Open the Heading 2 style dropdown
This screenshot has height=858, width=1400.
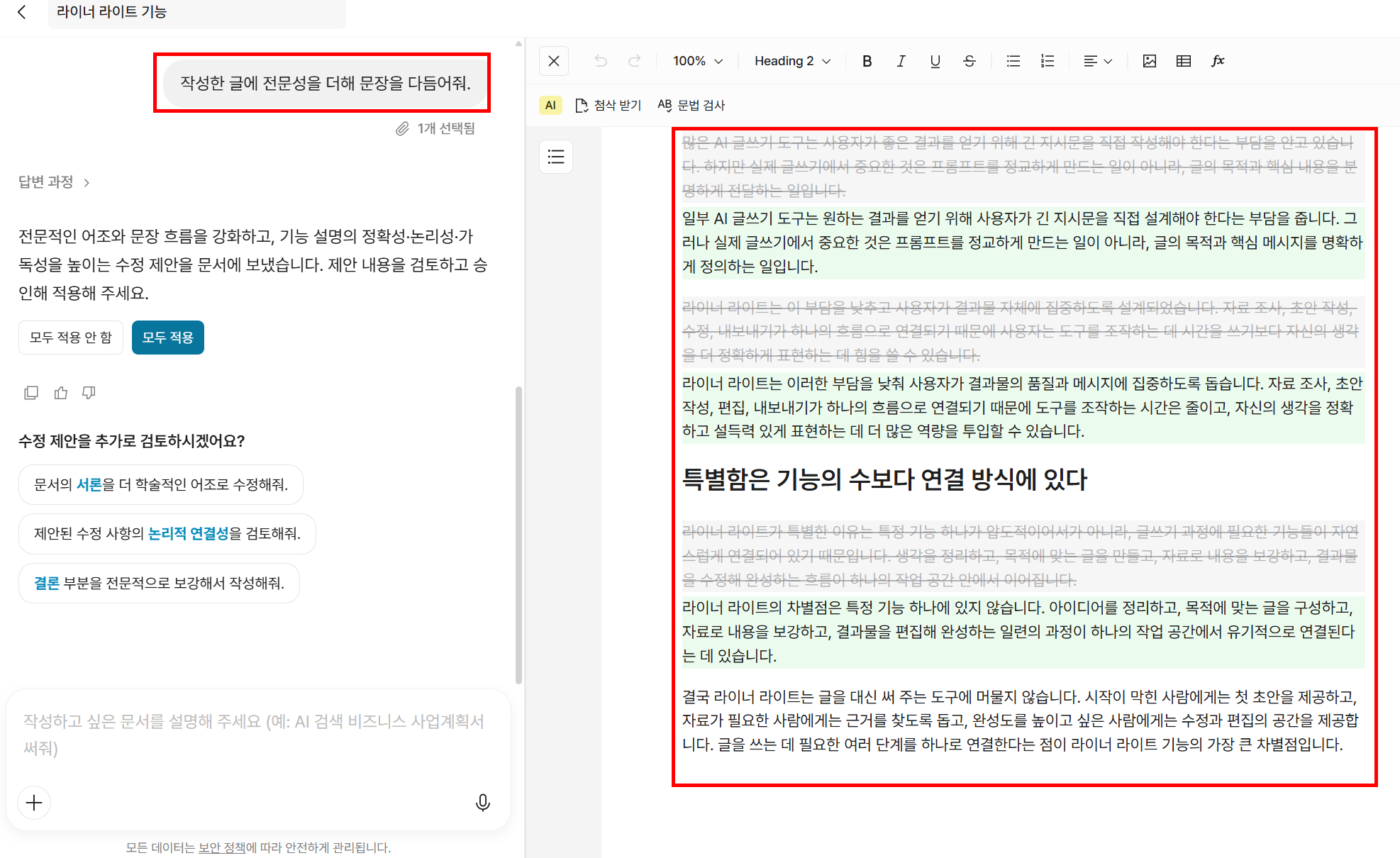(792, 61)
